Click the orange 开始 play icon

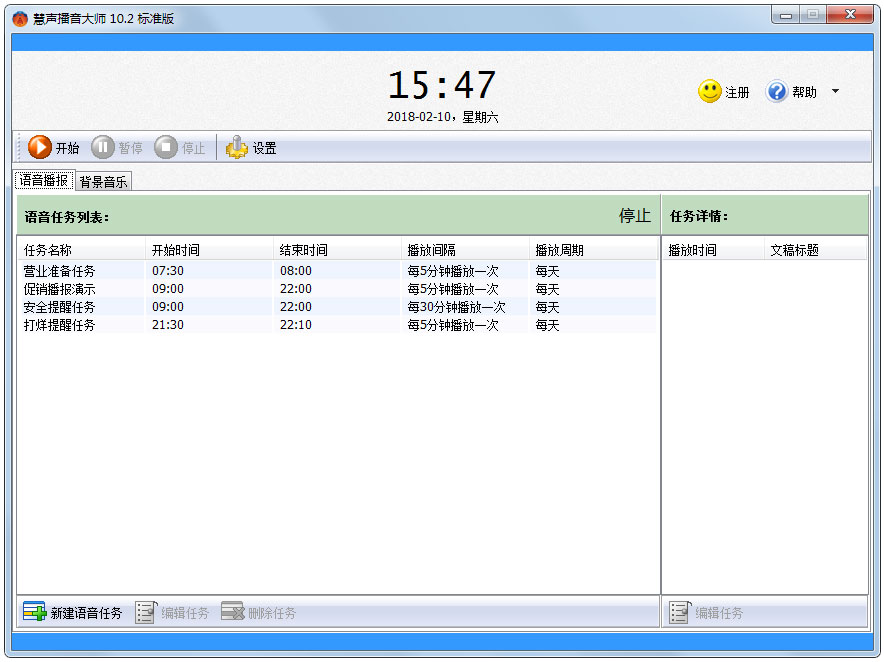40,148
